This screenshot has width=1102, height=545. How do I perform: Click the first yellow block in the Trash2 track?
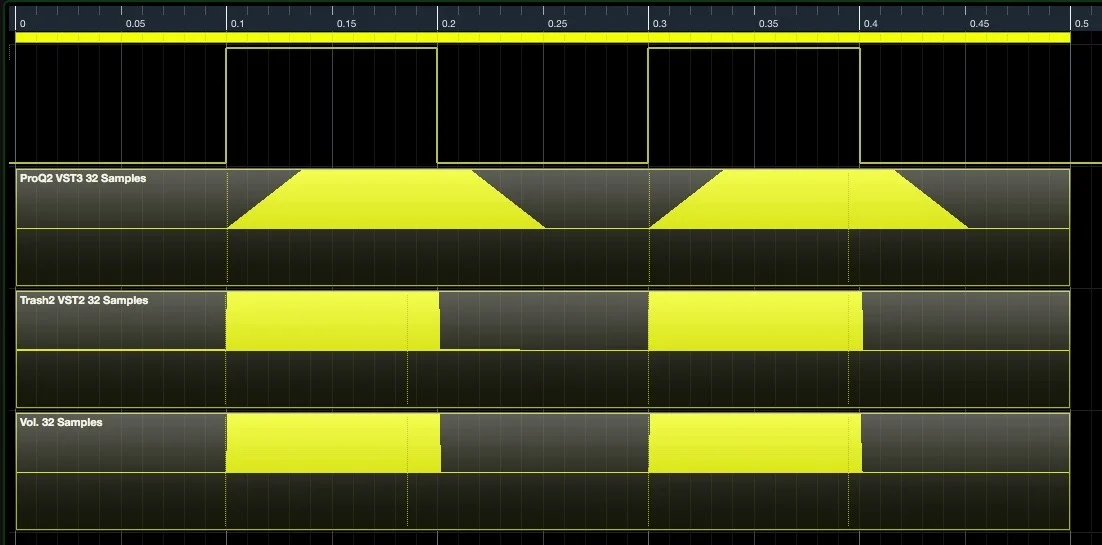tap(332, 322)
